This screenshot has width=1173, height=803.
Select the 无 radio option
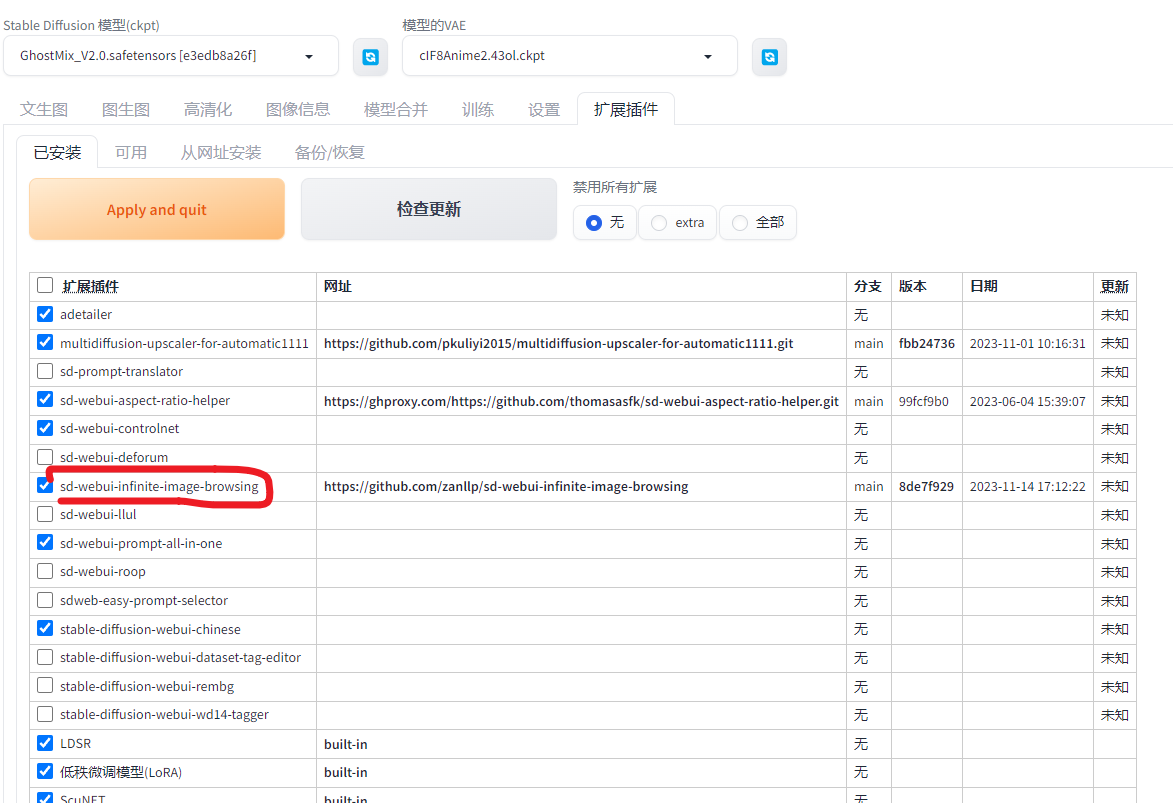(x=604, y=223)
